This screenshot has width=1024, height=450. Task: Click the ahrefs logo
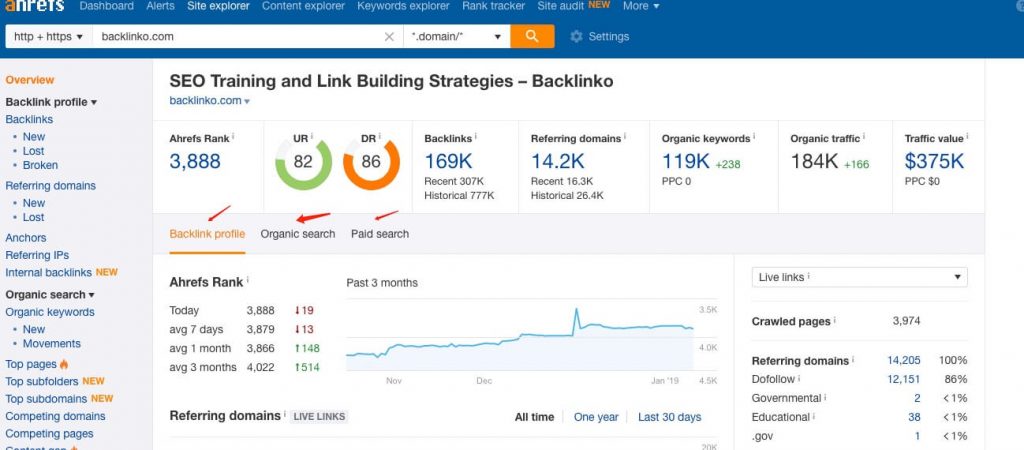pyautogui.click(x=34, y=6)
